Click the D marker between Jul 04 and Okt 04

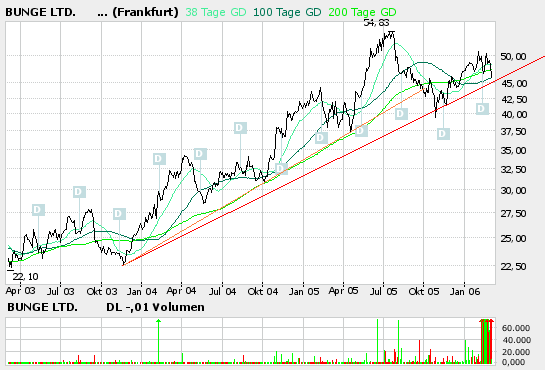[x=240, y=128]
